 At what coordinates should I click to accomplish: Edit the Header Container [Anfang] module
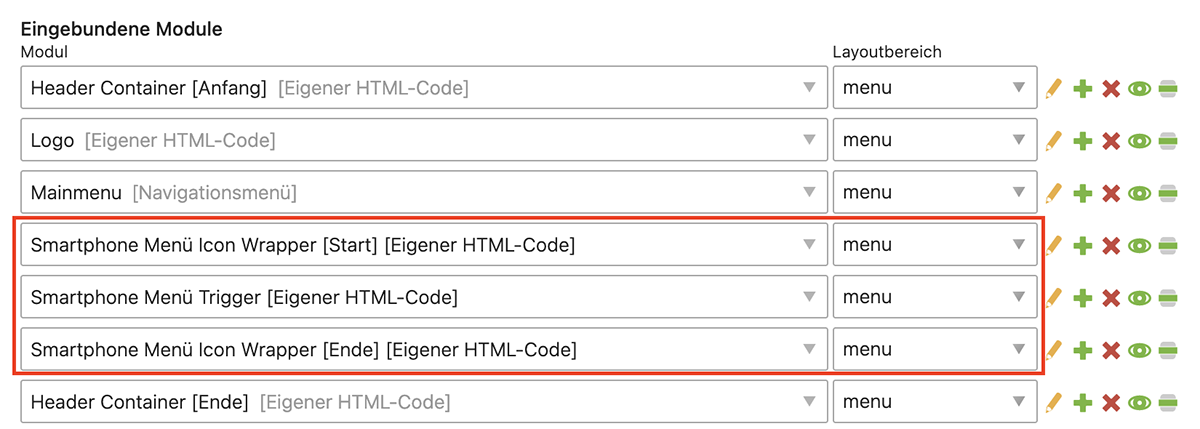(x=1052, y=89)
